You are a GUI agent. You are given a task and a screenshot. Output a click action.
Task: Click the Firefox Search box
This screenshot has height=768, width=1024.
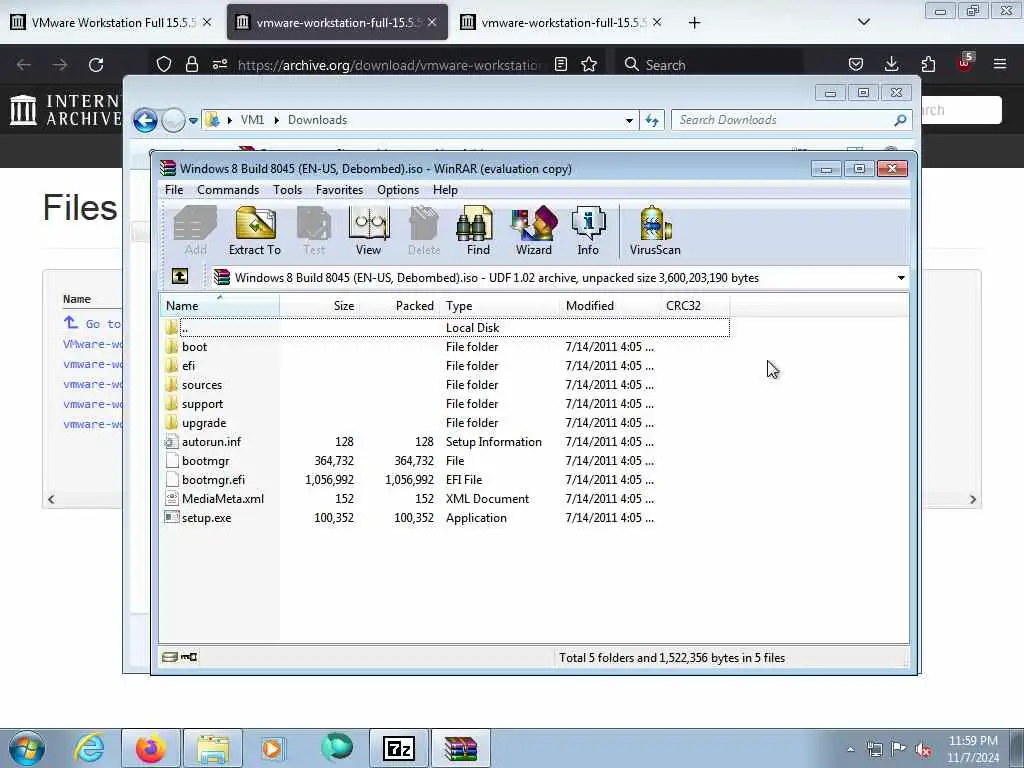click(709, 65)
